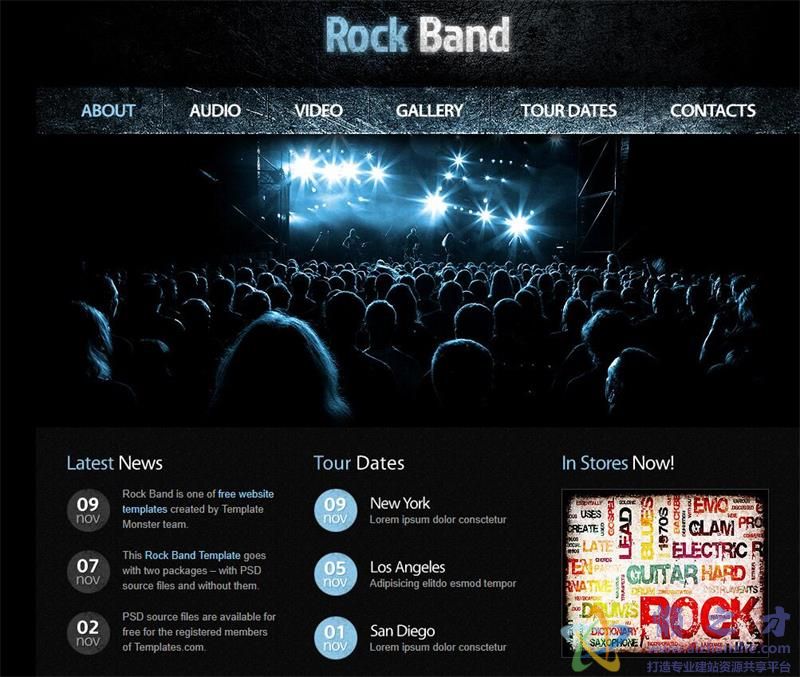
Task: Click the Rock Band logo
Action: (x=417, y=35)
